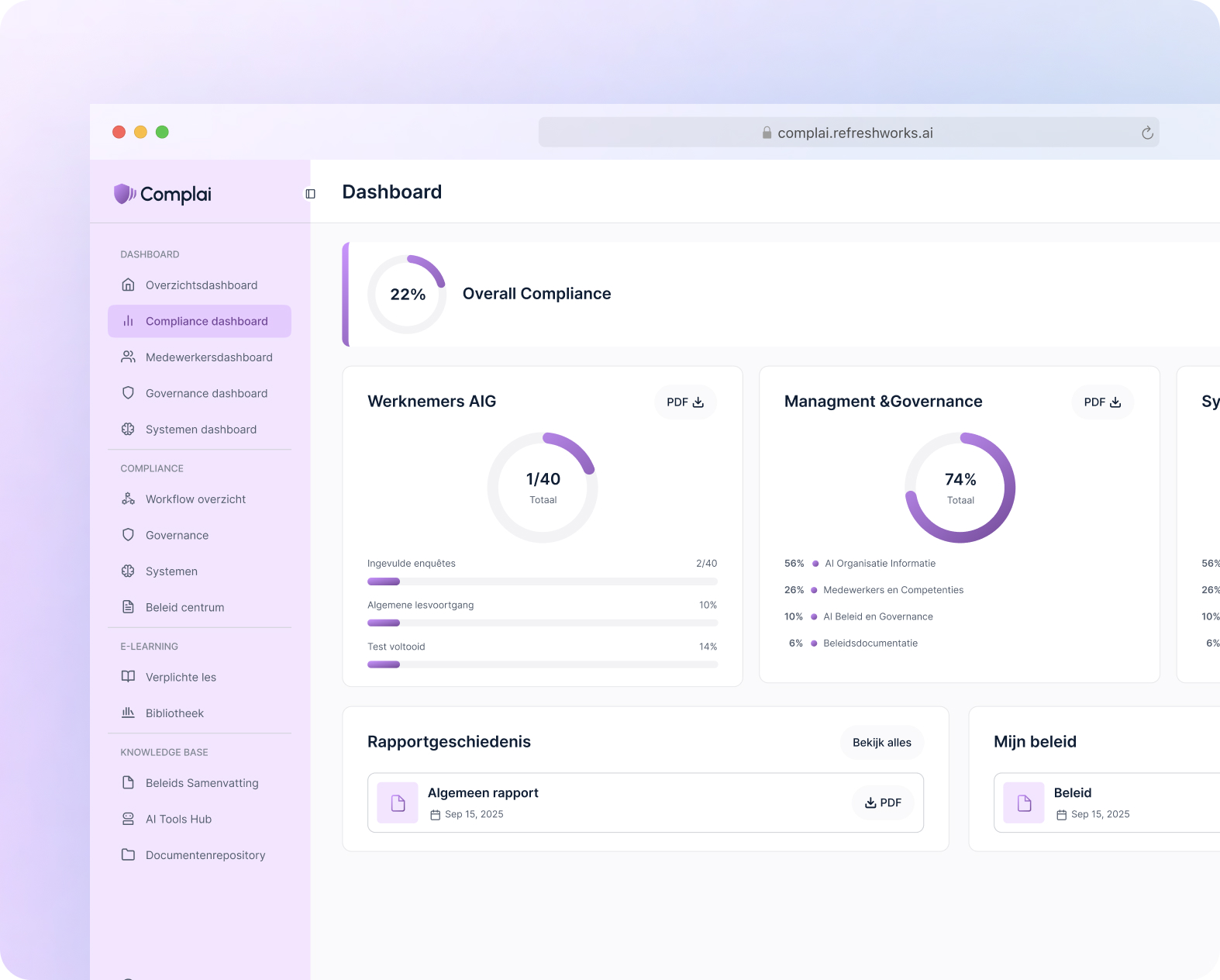Download the Werknemers AIG PDF
This screenshot has height=980, width=1220.
pyautogui.click(x=685, y=402)
